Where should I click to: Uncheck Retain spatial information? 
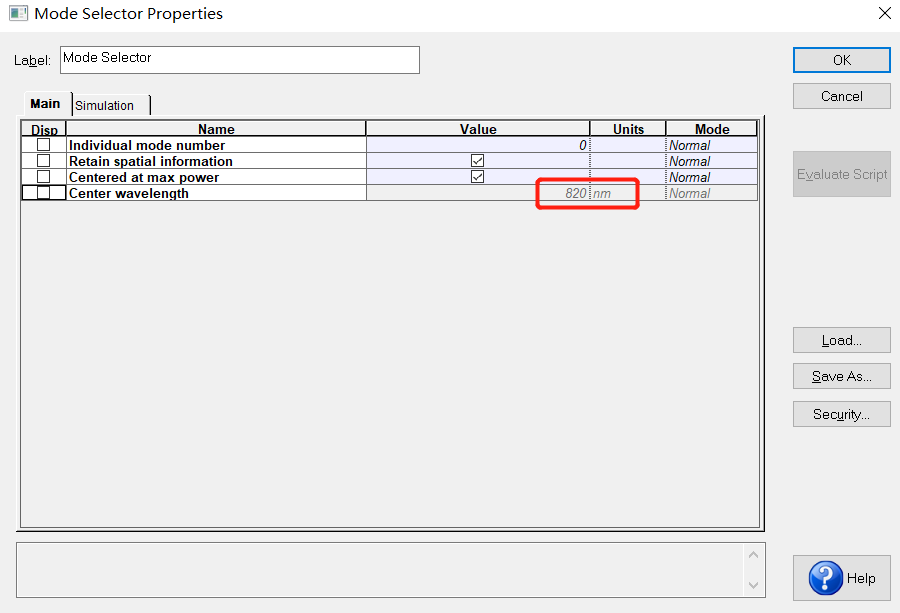click(477, 161)
